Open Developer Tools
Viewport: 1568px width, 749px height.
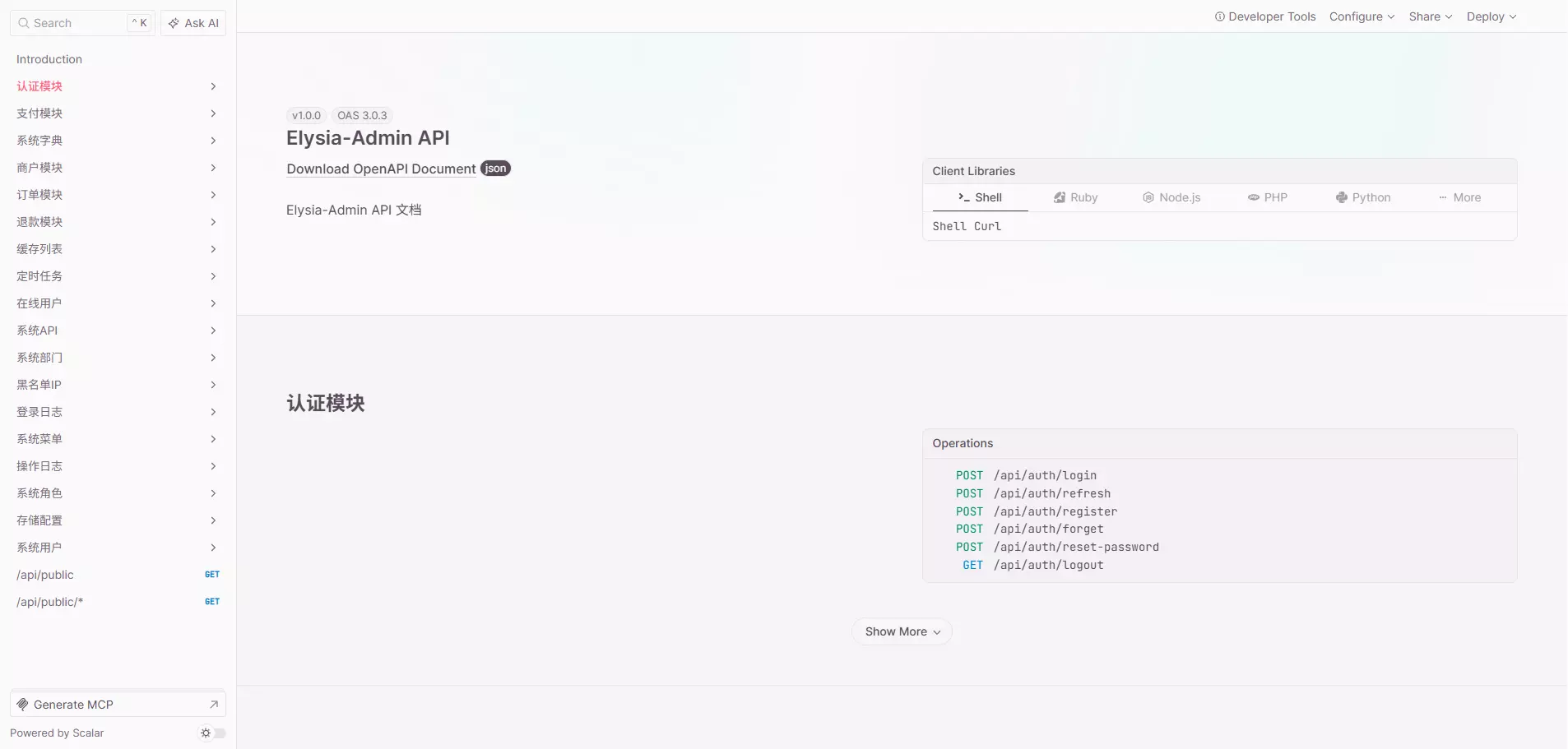(x=1265, y=16)
